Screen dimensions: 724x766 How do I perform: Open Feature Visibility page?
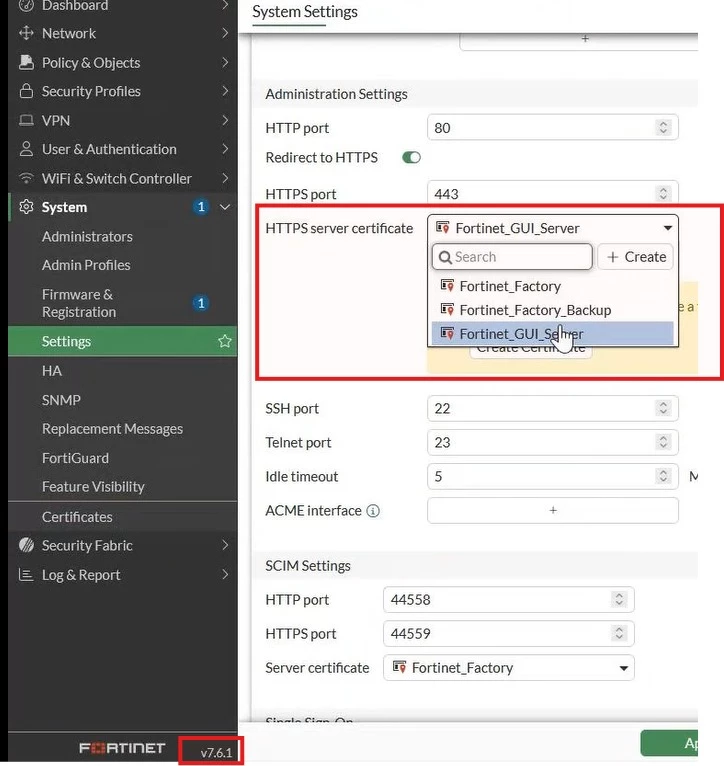tap(93, 487)
